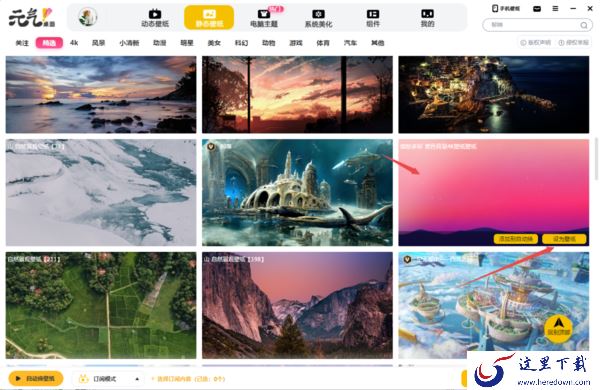Open the 动态壁纸 section
This screenshot has width=600, height=390.
coord(155,18)
